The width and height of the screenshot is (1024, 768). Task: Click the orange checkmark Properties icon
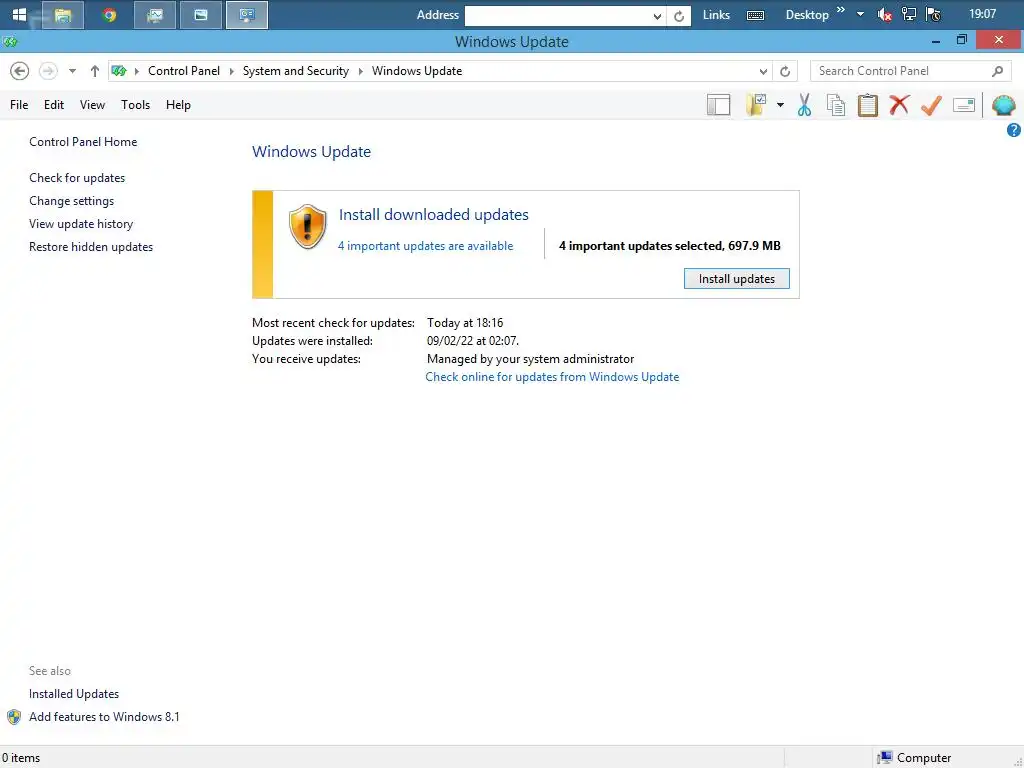(x=931, y=105)
